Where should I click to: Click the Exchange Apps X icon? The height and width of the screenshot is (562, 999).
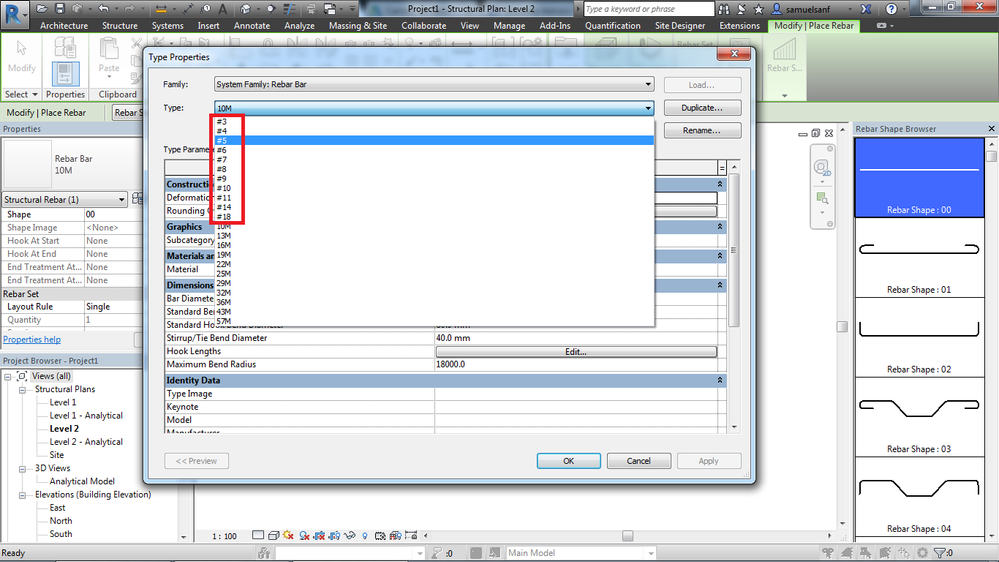point(866,9)
